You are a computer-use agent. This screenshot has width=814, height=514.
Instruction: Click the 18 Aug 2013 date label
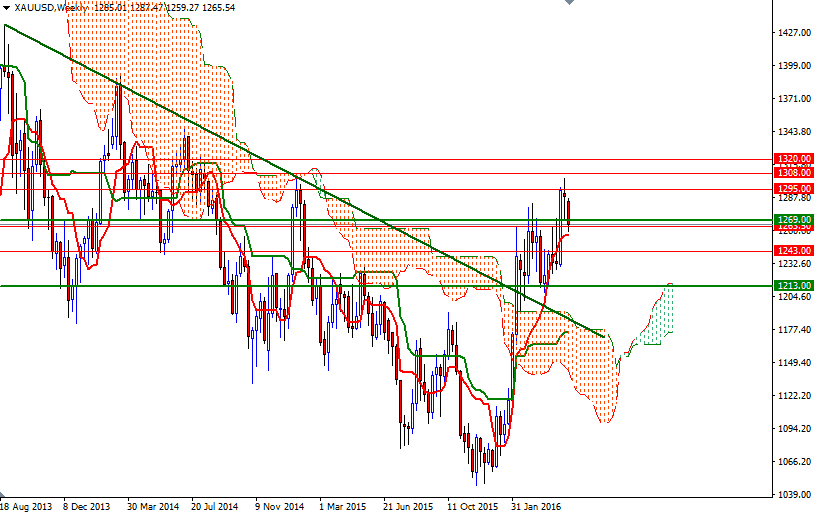(x=26, y=506)
